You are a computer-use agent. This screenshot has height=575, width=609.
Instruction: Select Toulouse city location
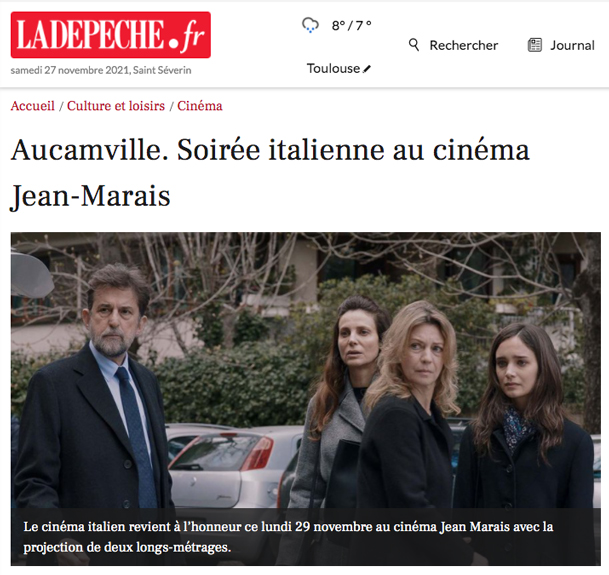(x=333, y=68)
